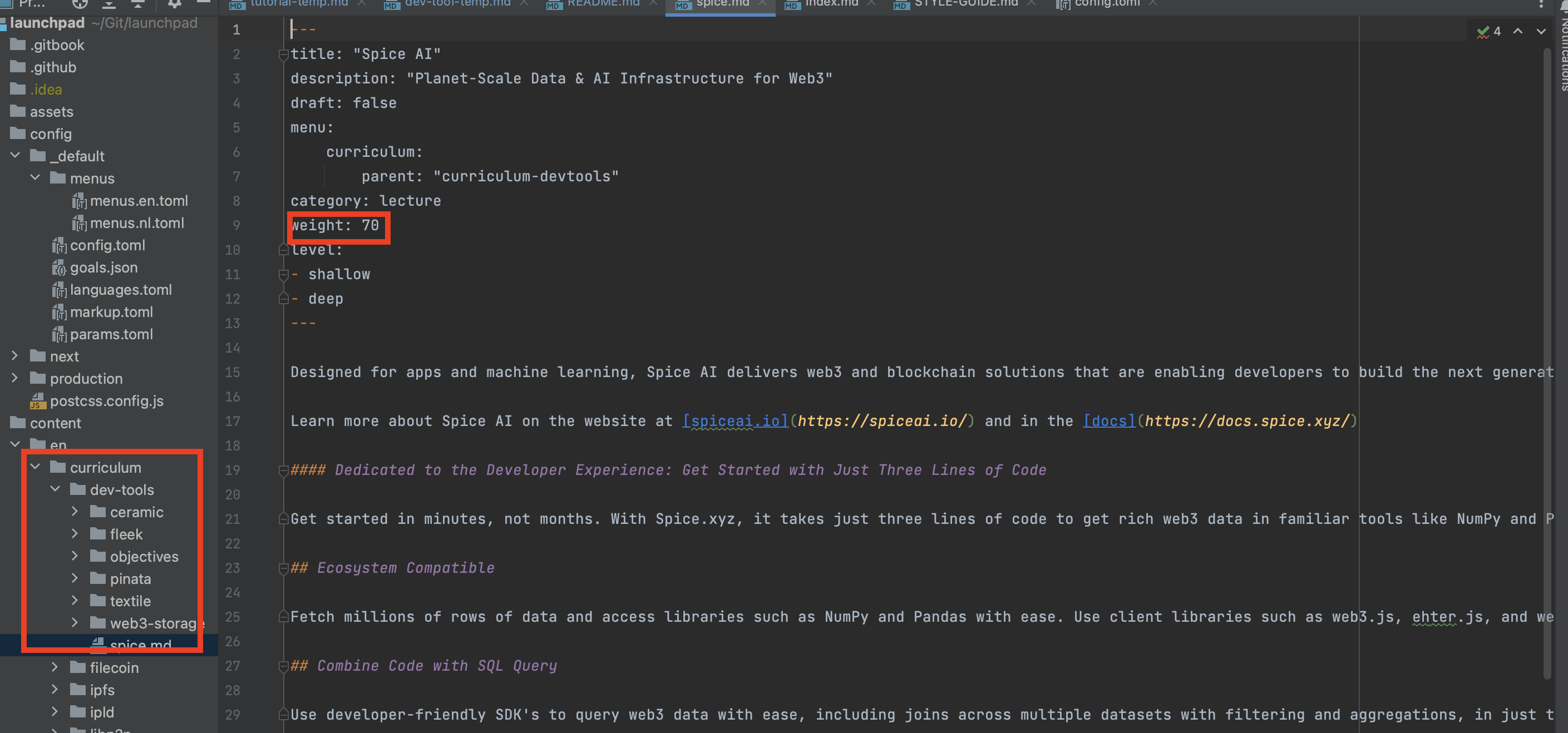Expand the web3-storage folder

[x=75, y=622]
